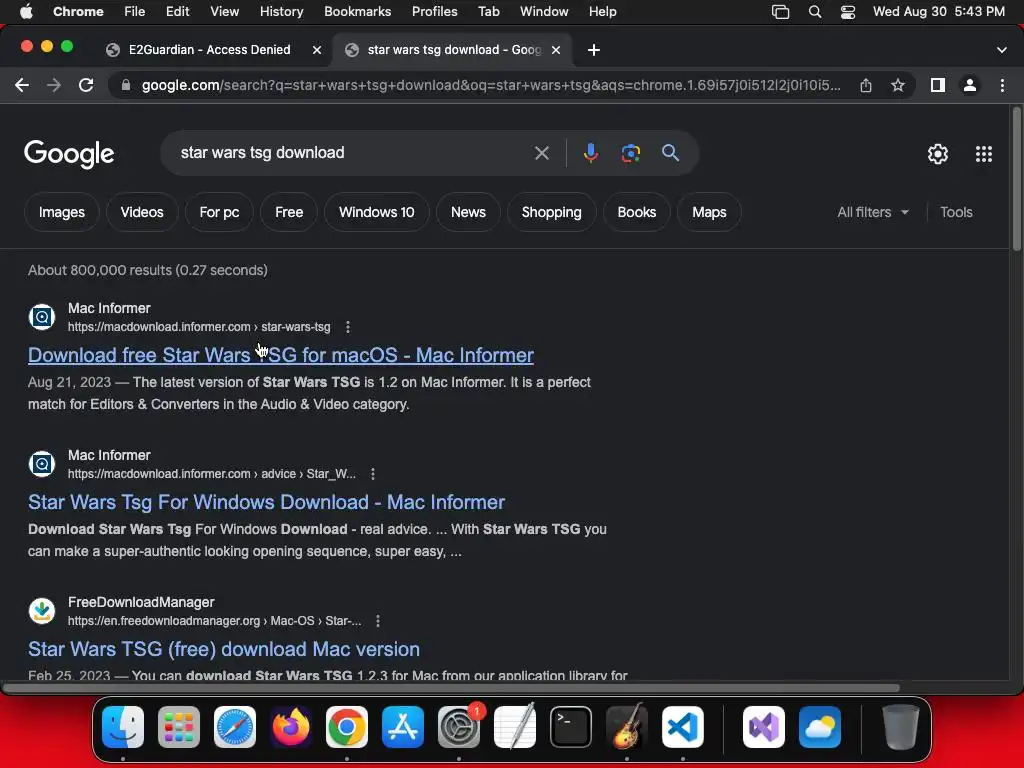Open options for FreeDownloadManager result
Image resolution: width=1024 pixels, height=768 pixels.
[377, 620]
